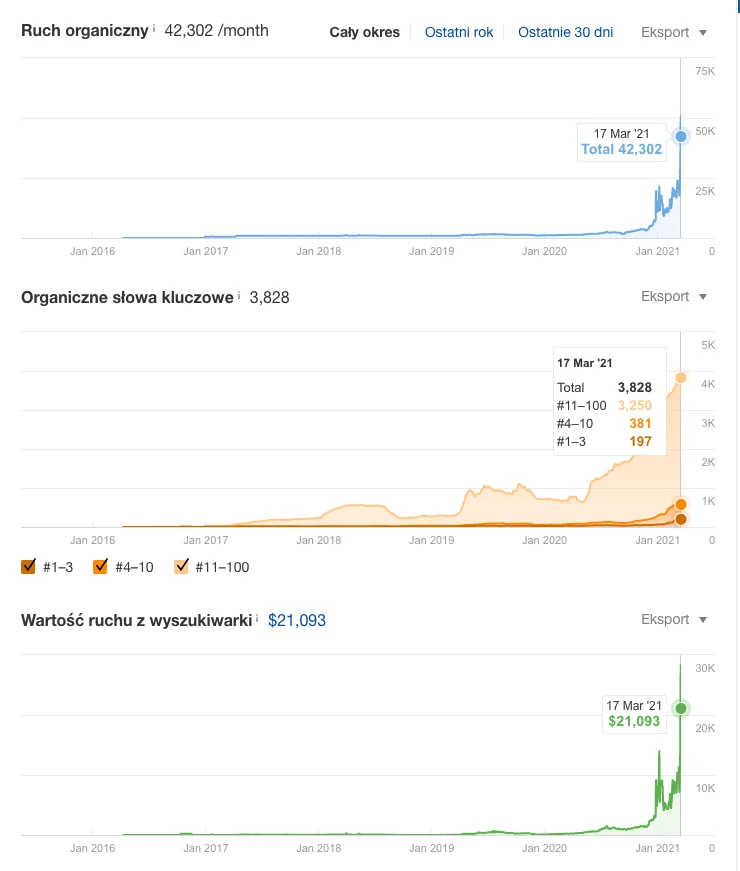
Task: Open Eksport dropdown for Ruch organiczny
Action: [x=674, y=32]
